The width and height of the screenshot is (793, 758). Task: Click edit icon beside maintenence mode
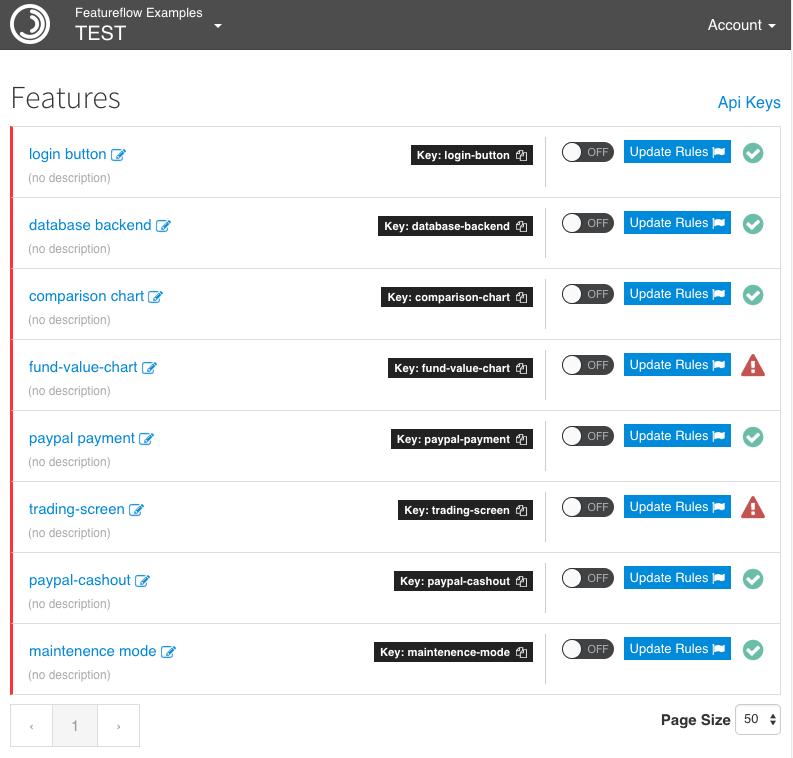click(169, 652)
